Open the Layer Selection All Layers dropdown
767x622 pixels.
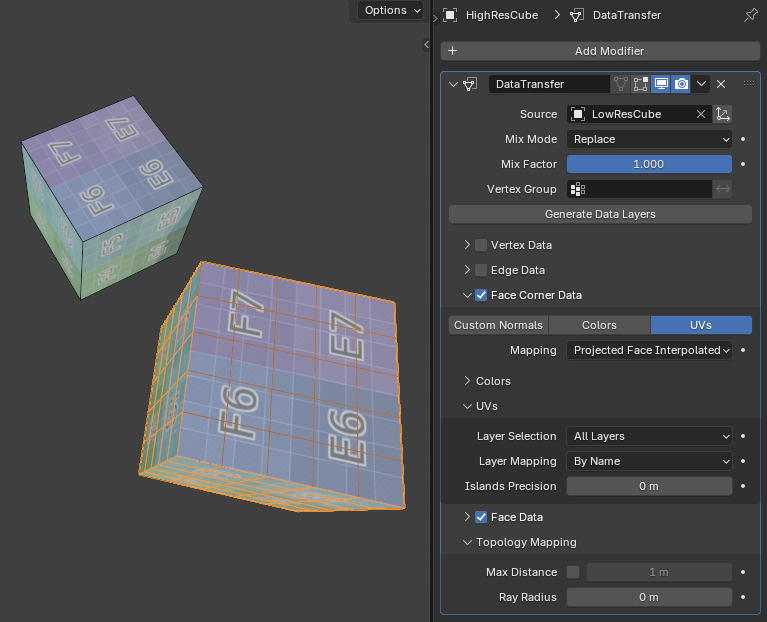click(x=649, y=436)
